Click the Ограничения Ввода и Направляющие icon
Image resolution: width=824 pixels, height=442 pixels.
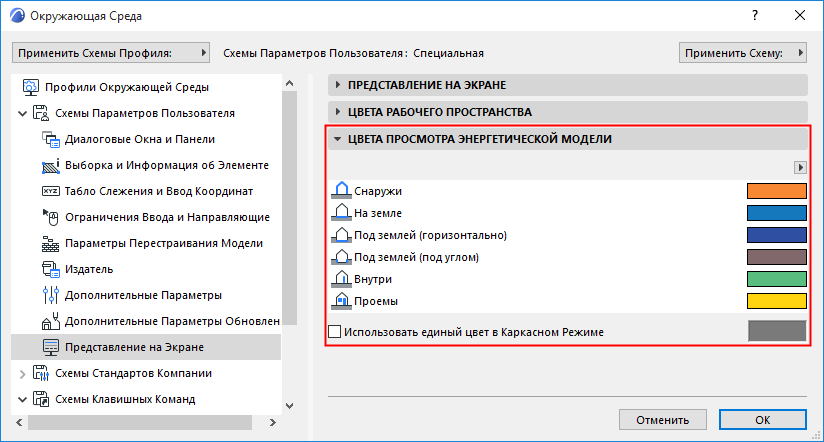pos(50,217)
